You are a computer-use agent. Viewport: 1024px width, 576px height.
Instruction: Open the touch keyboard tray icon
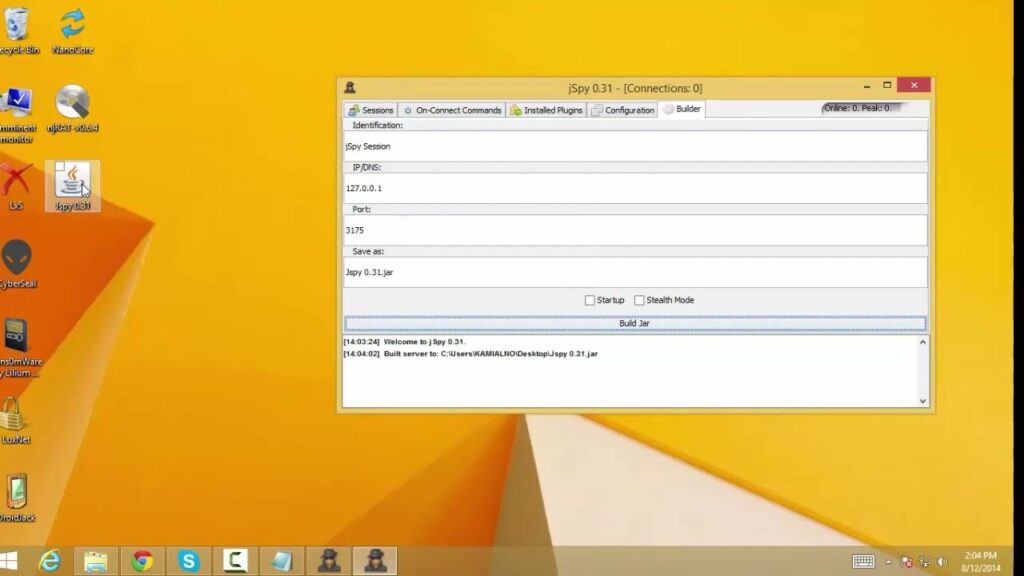click(863, 561)
